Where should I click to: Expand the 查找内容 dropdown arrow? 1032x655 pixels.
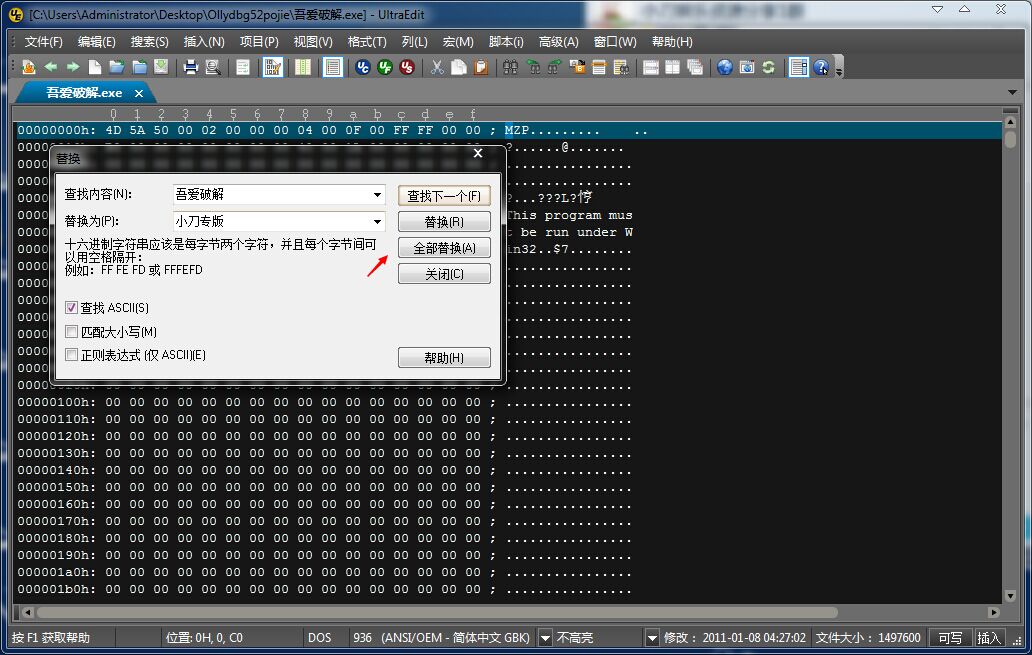click(x=377, y=195)
